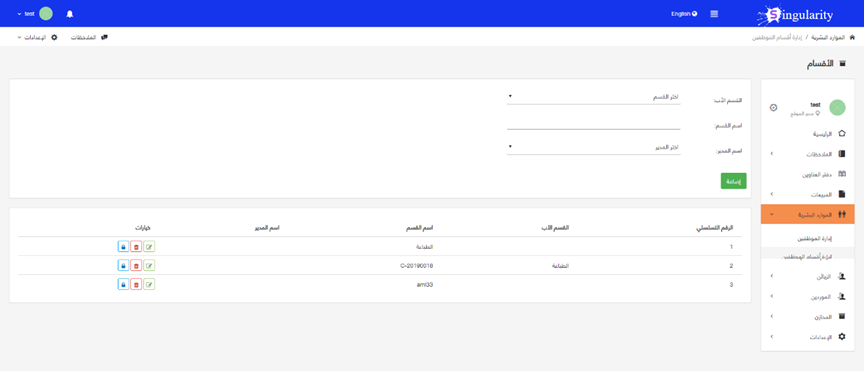Open the notifications bell in the top bar
The height and width of the screenshot is (371, 864).
pos(69,14)
